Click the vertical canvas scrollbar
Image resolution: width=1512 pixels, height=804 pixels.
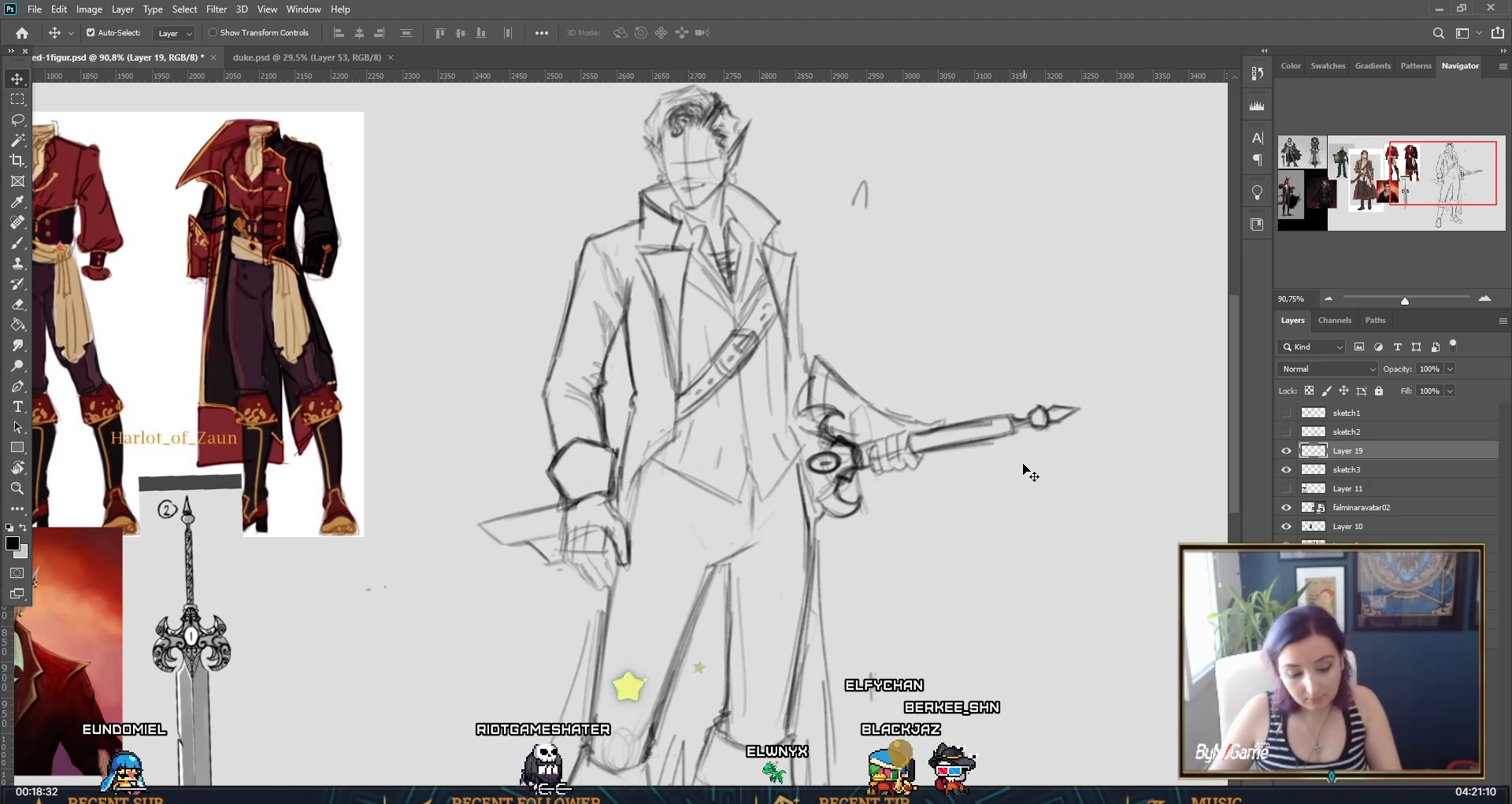point(1234,404)
